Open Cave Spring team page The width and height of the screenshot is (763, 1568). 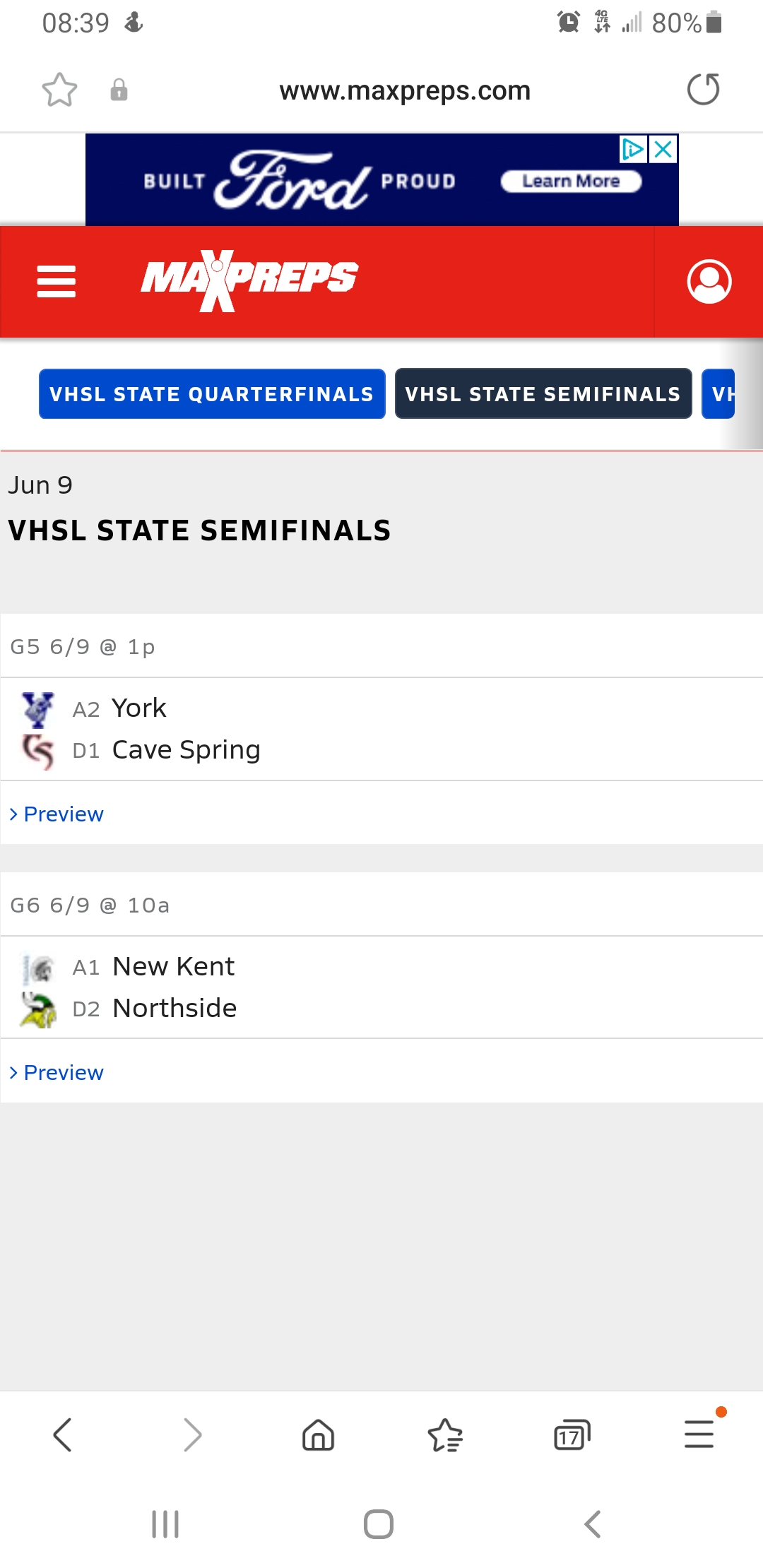pos(187,750)
